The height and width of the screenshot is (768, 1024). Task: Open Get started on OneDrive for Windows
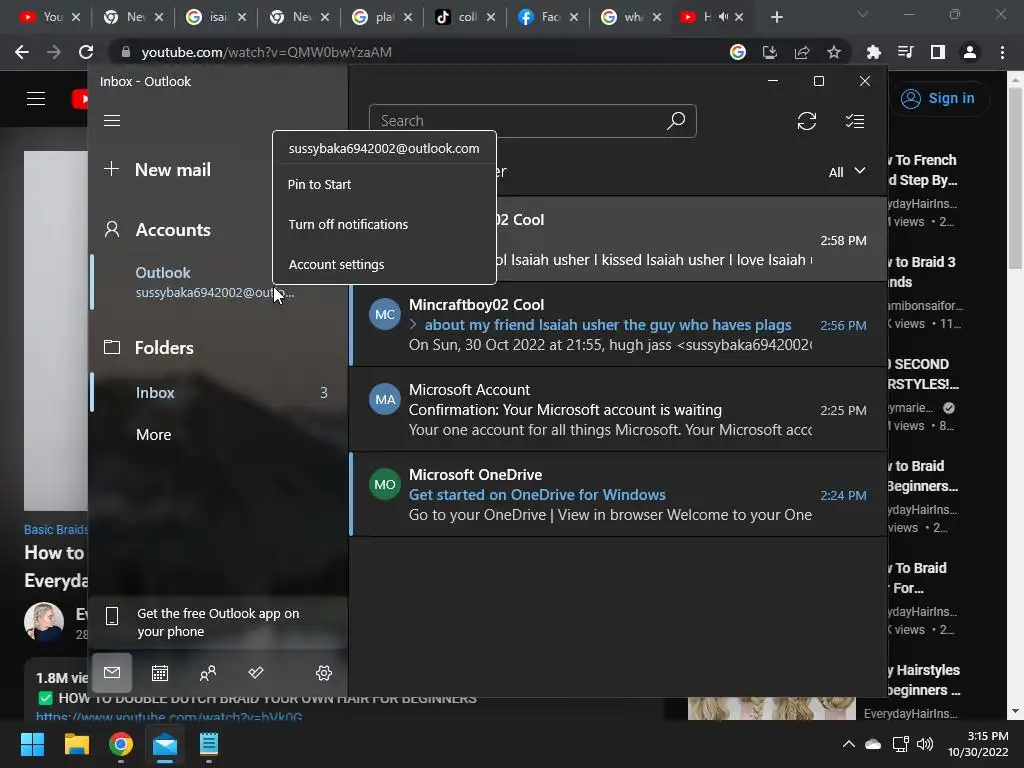click(617, 494)
